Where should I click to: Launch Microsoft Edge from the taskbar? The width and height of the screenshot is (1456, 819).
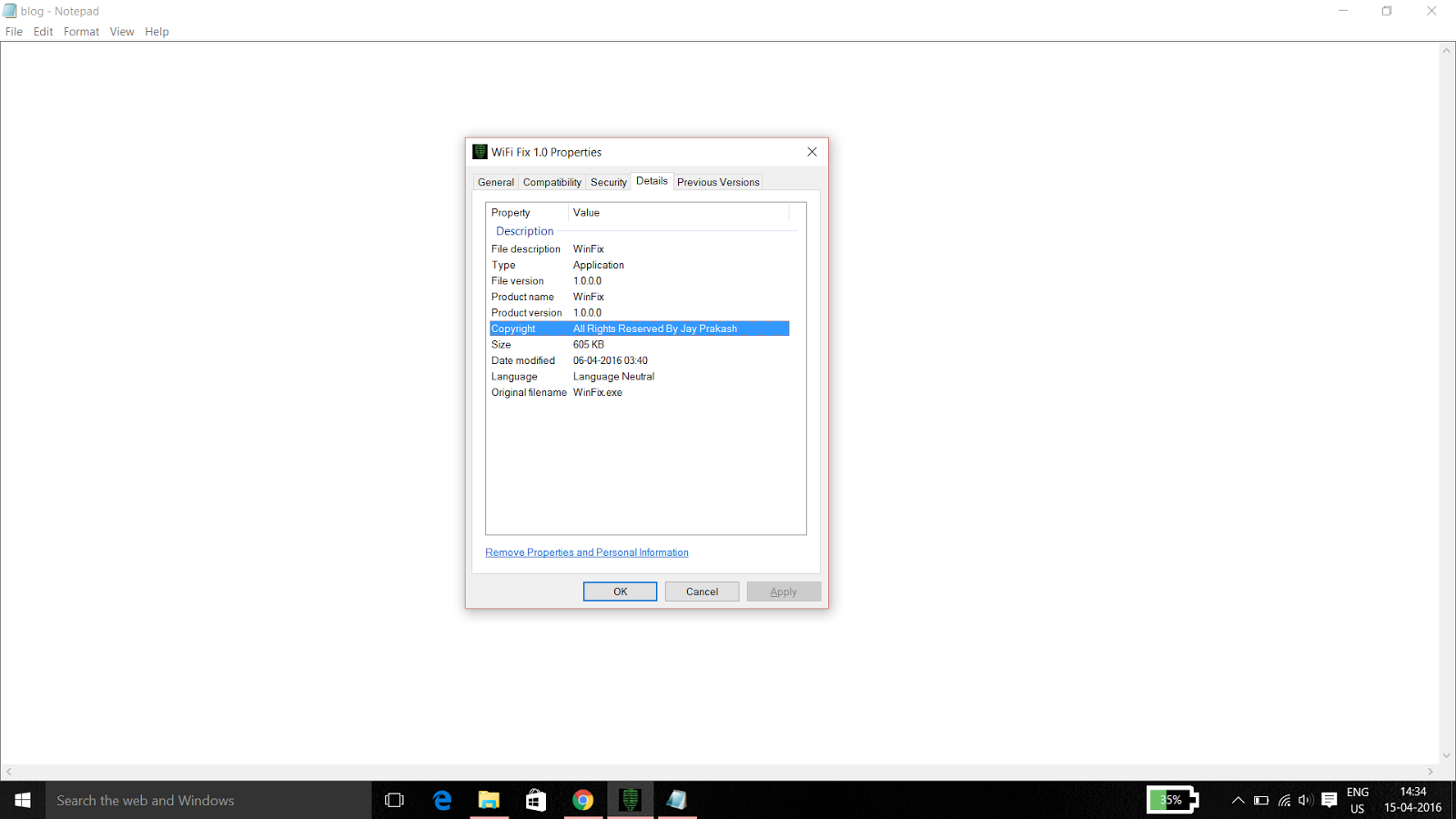(442, 800)
